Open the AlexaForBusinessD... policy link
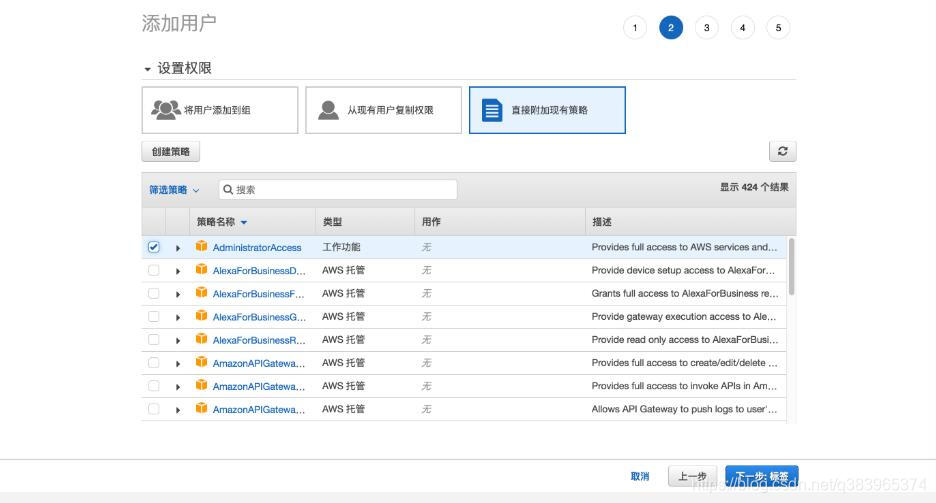The width and height of the screenshot is (936, 503). (x=259, y=270)
